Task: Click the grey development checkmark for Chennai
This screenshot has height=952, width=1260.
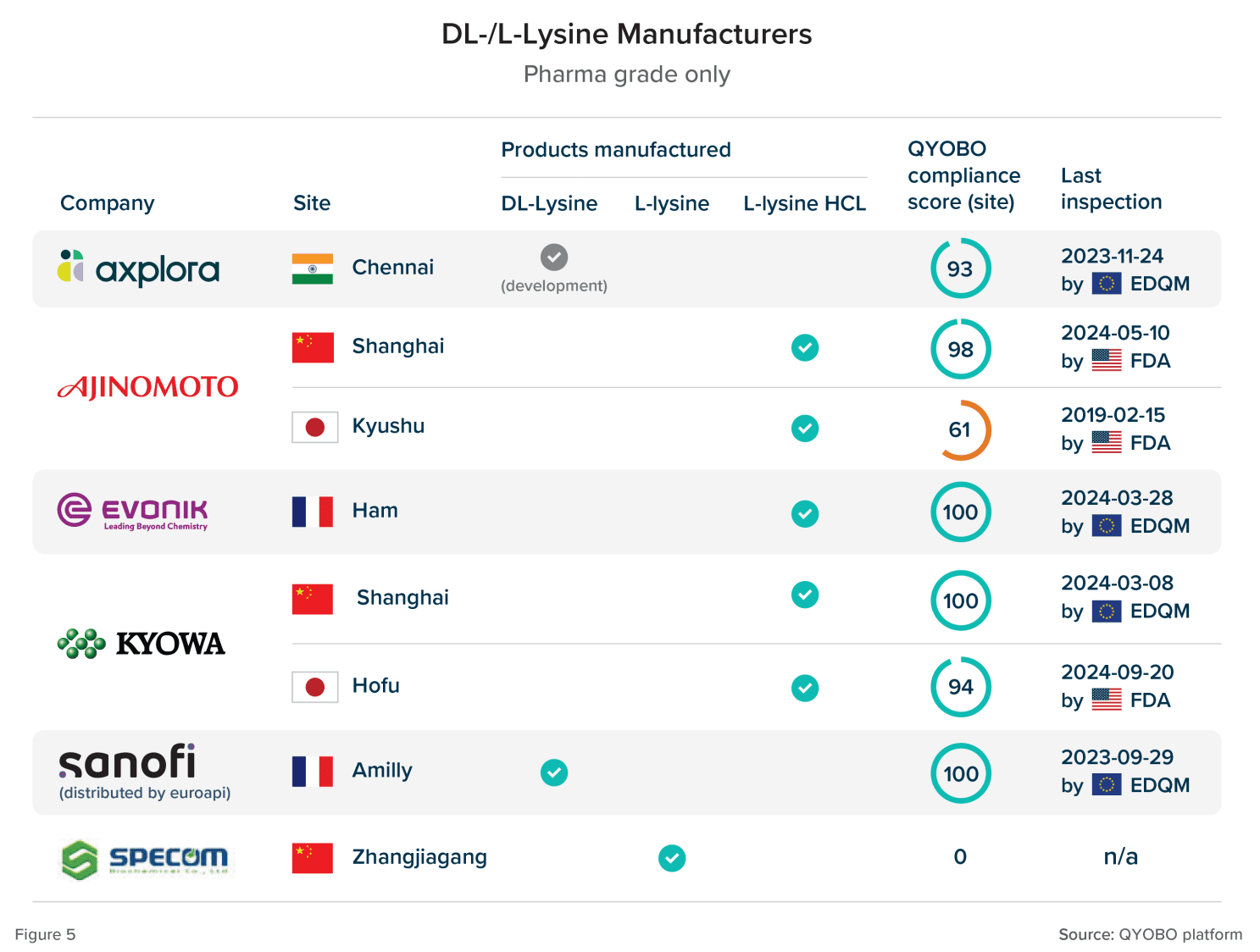Action: point(554,257)
